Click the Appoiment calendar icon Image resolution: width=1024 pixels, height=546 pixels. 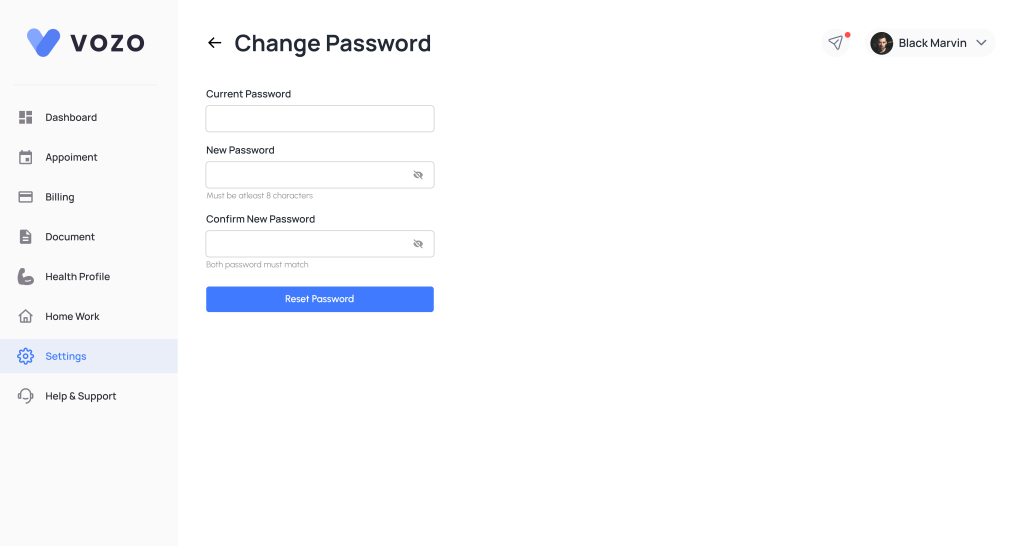26,157
